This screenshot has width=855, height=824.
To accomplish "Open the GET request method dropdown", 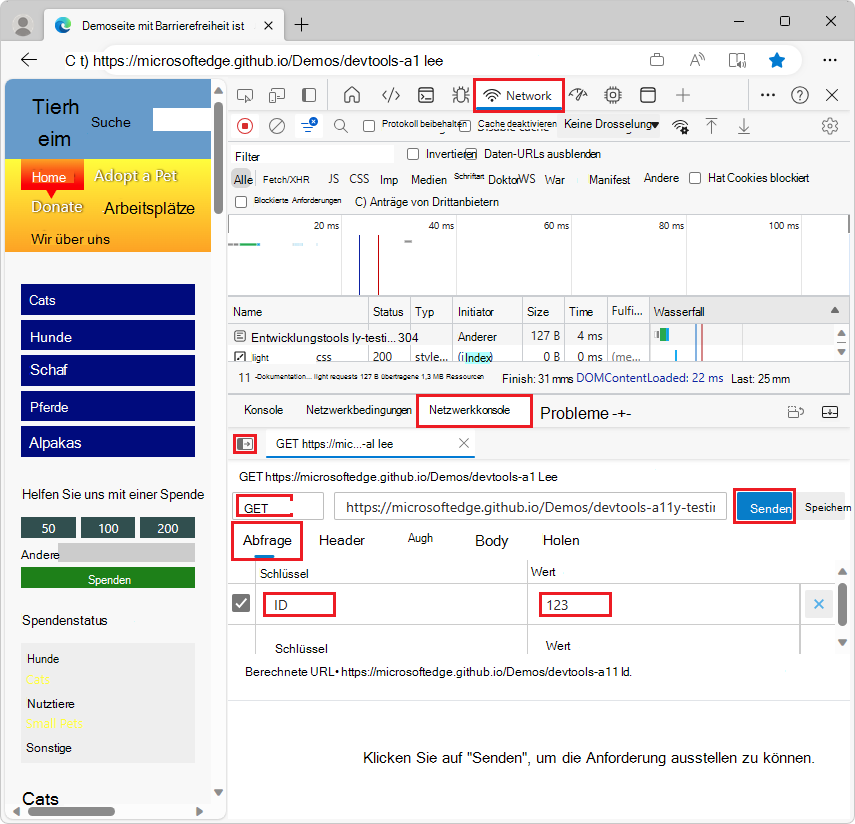I will pyautogui.click(x=278, y=507).
